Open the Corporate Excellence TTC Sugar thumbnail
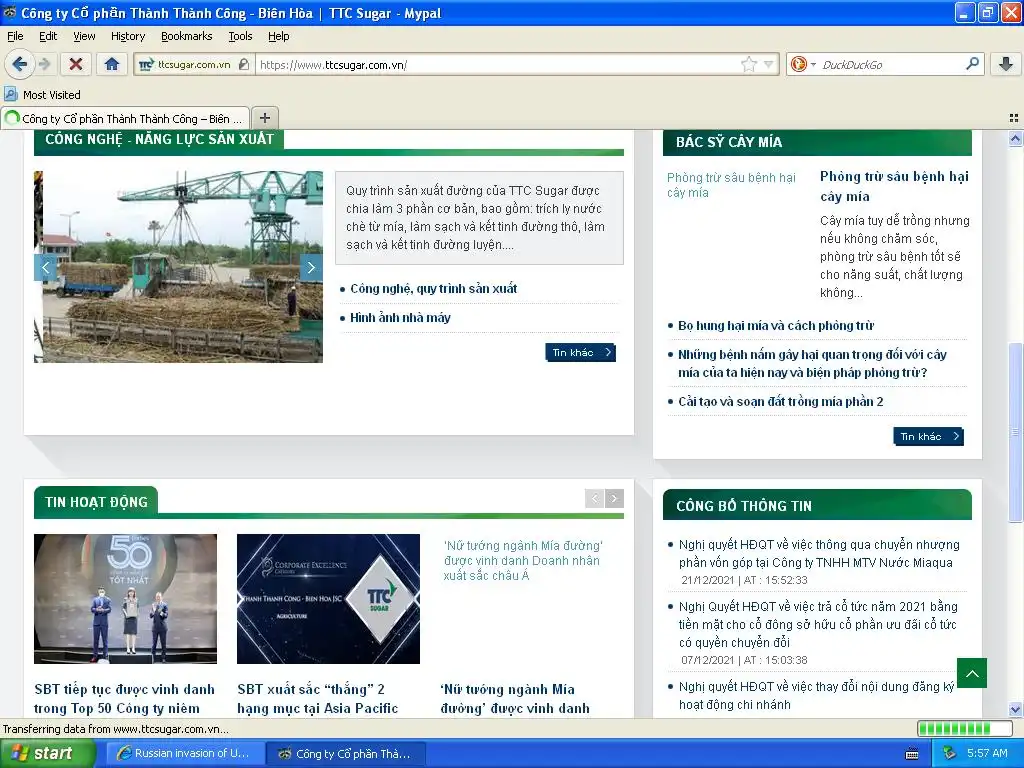1024x768 pixels. [x=328, y=599]
